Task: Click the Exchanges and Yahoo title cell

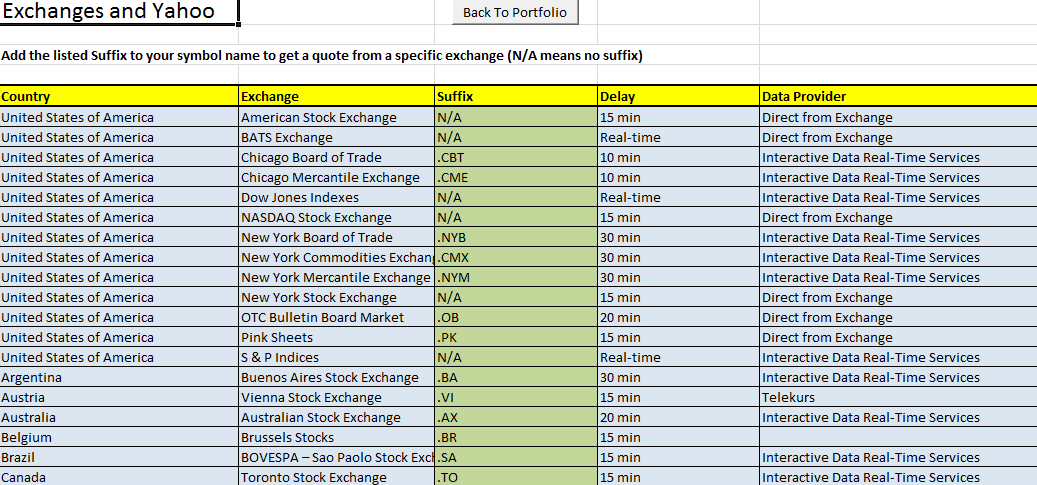Action: coord(118,12)
